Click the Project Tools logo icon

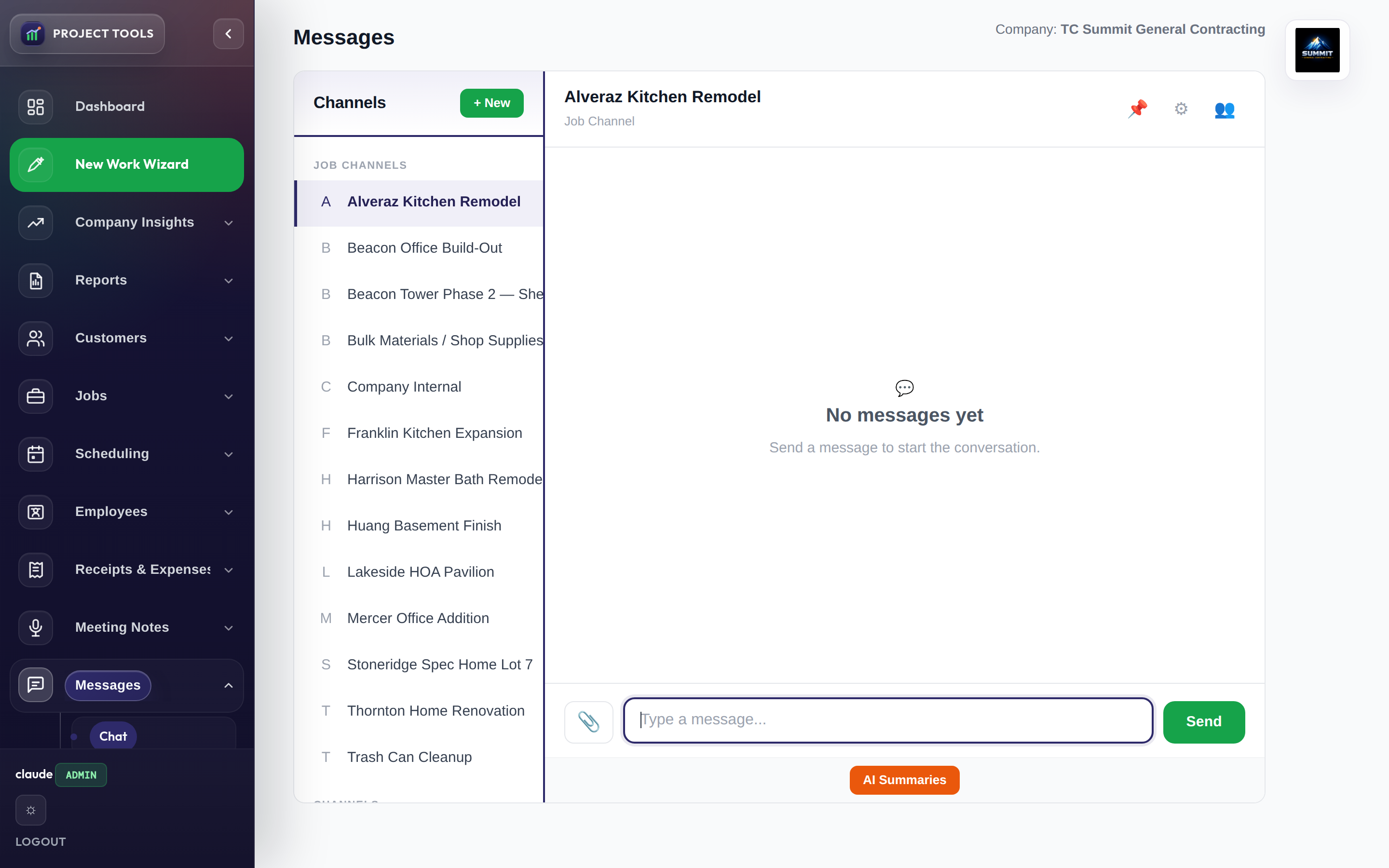point(33,34)
